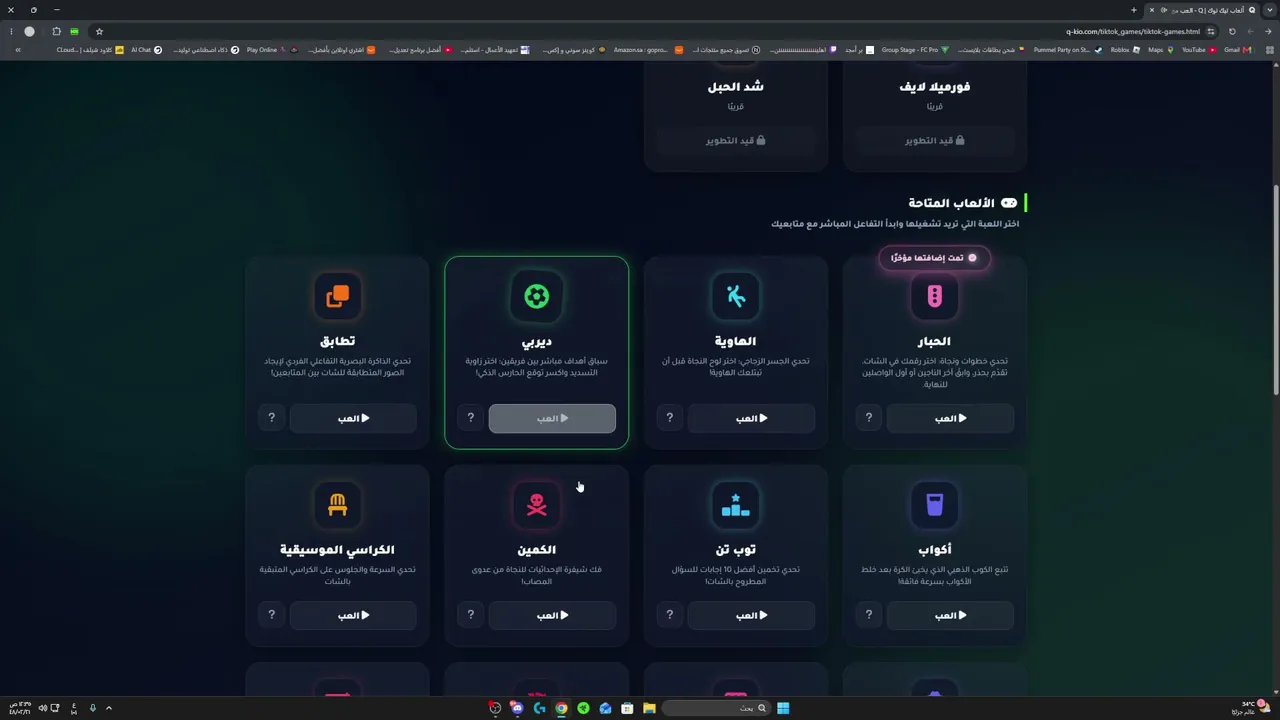Screen dimensions: 1280x720
Task: Play the Al-Jabbar game
Action: pos(950,418)
